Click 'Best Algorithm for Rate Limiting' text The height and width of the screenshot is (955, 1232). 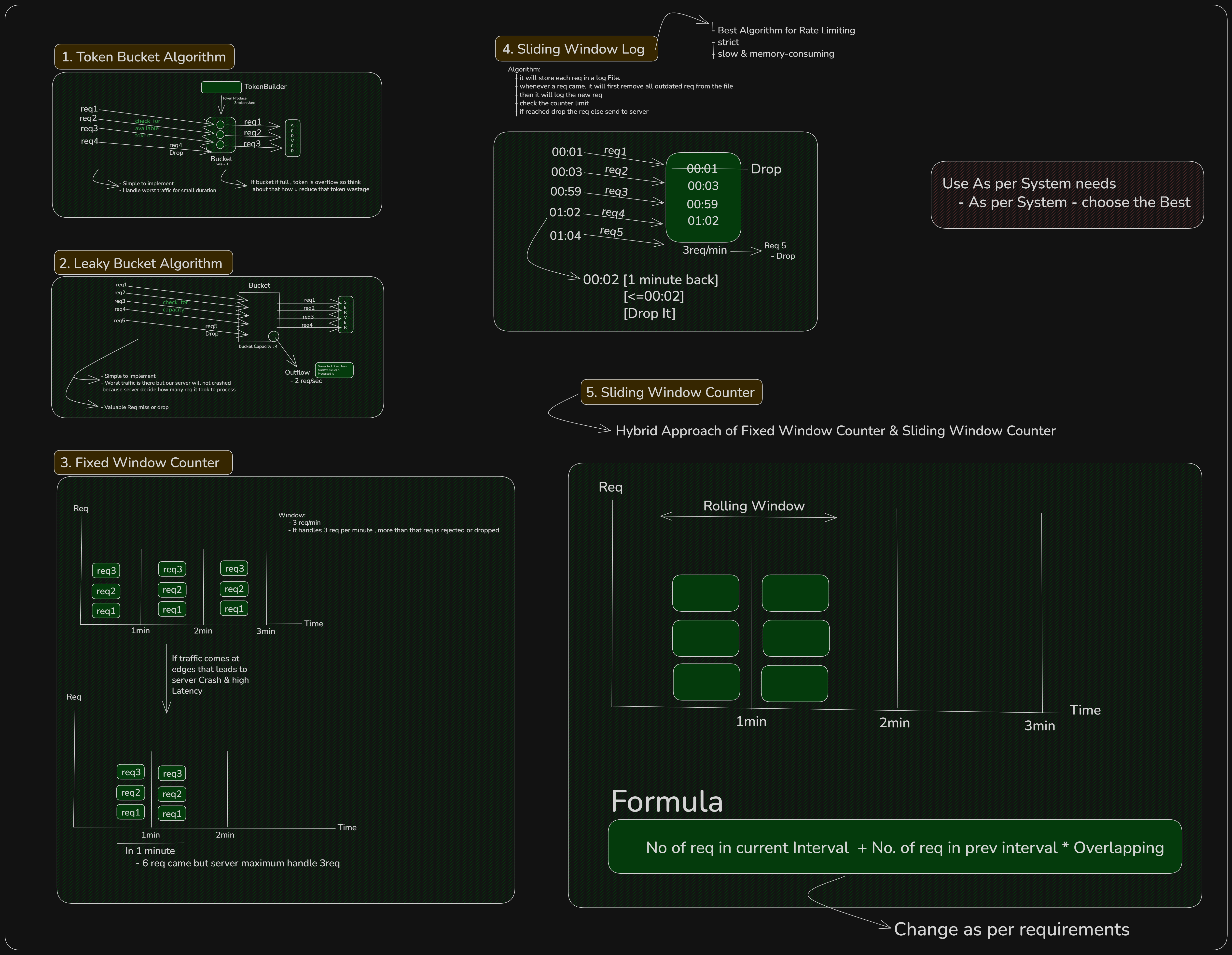[786, 30]
